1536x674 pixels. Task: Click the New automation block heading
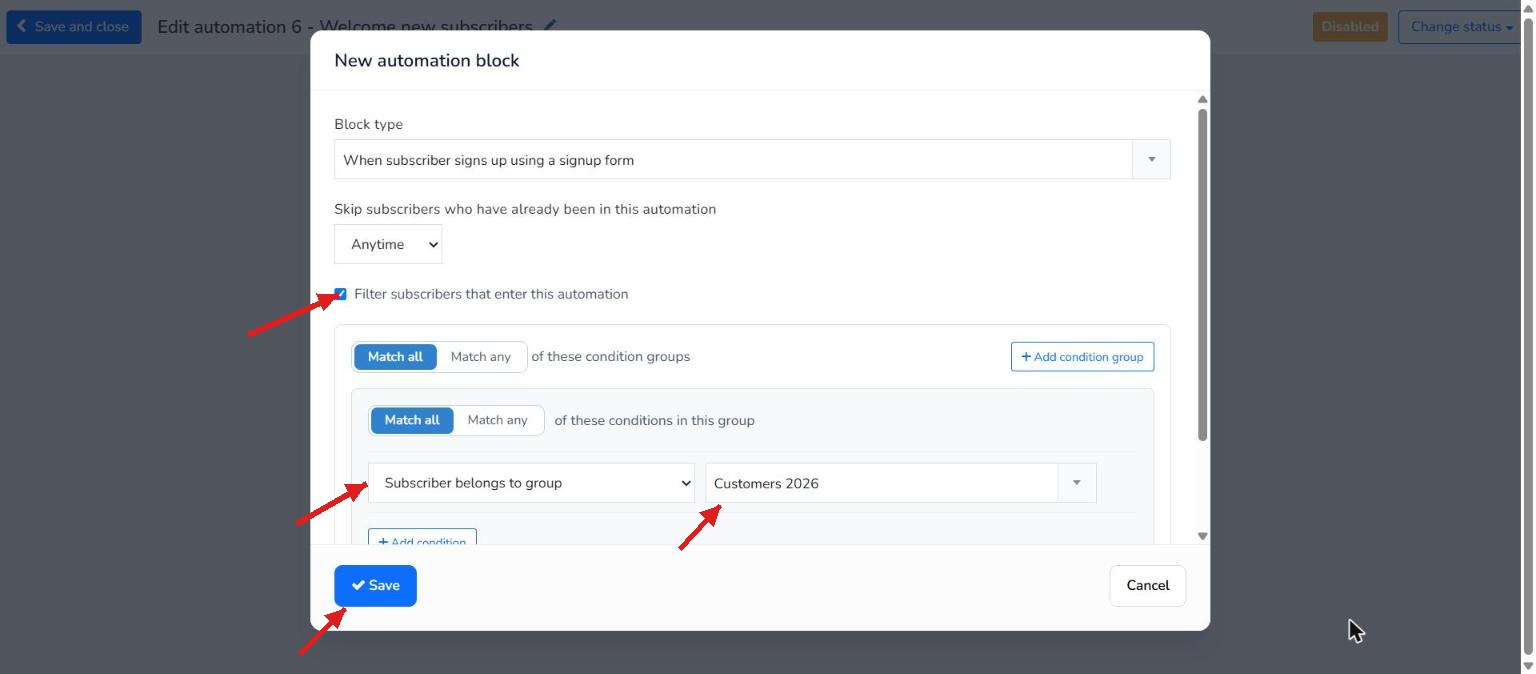coord(427,60)
